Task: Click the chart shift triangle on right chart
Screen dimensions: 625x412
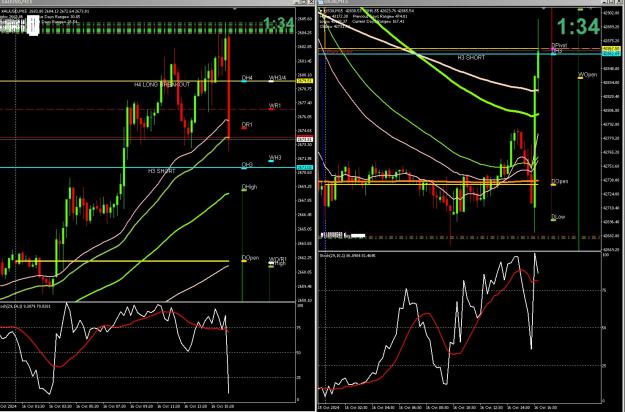Action: point(544,8)
